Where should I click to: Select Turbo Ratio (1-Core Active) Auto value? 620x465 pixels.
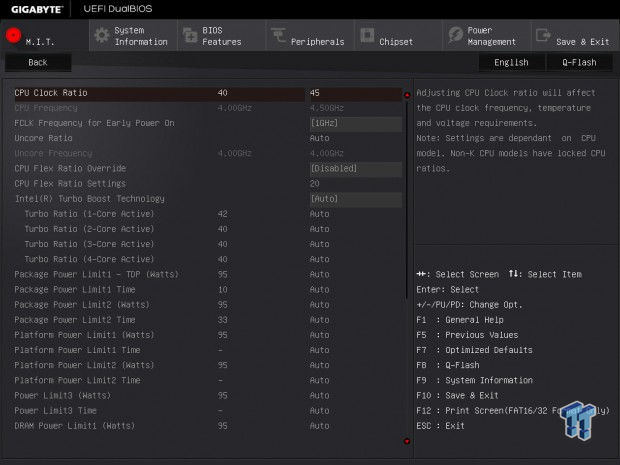coord(319,214)
